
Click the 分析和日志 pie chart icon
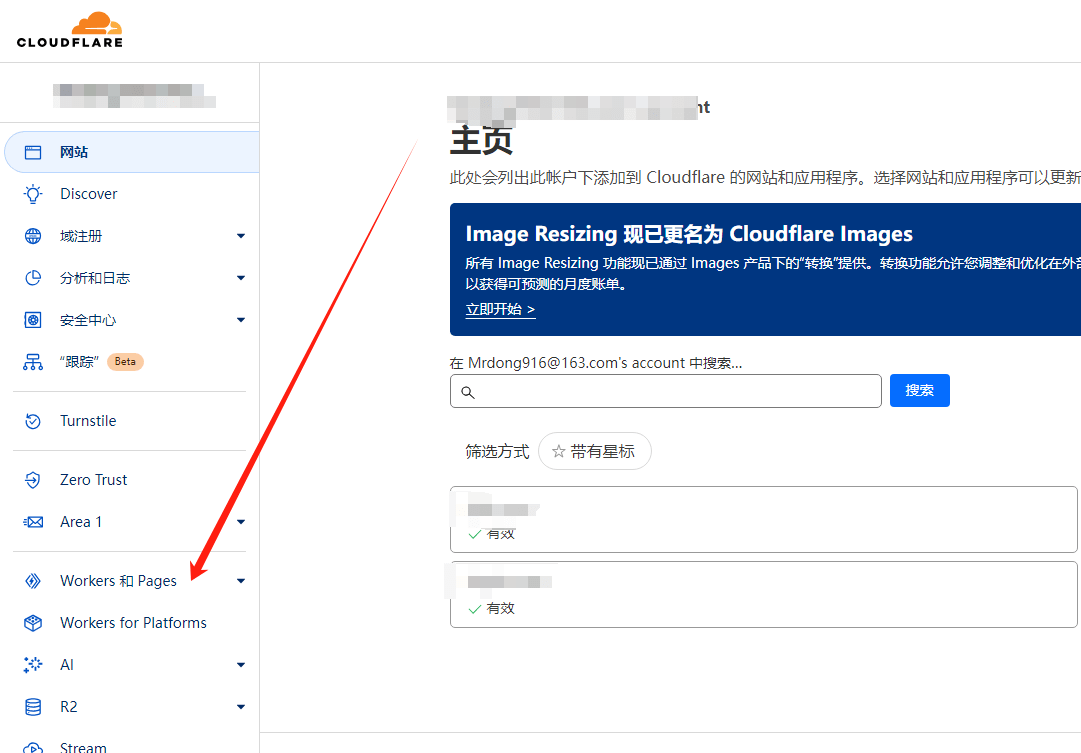click(33, 278)
